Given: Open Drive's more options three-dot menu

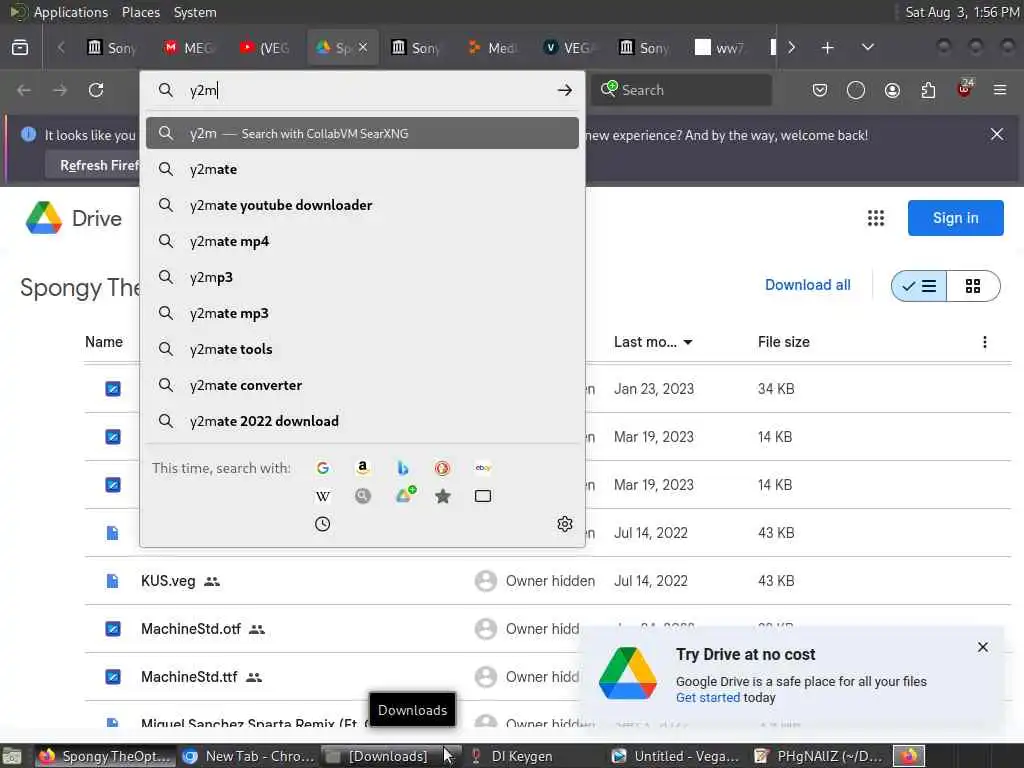Looking at the screenshot, I should [985, 342].
